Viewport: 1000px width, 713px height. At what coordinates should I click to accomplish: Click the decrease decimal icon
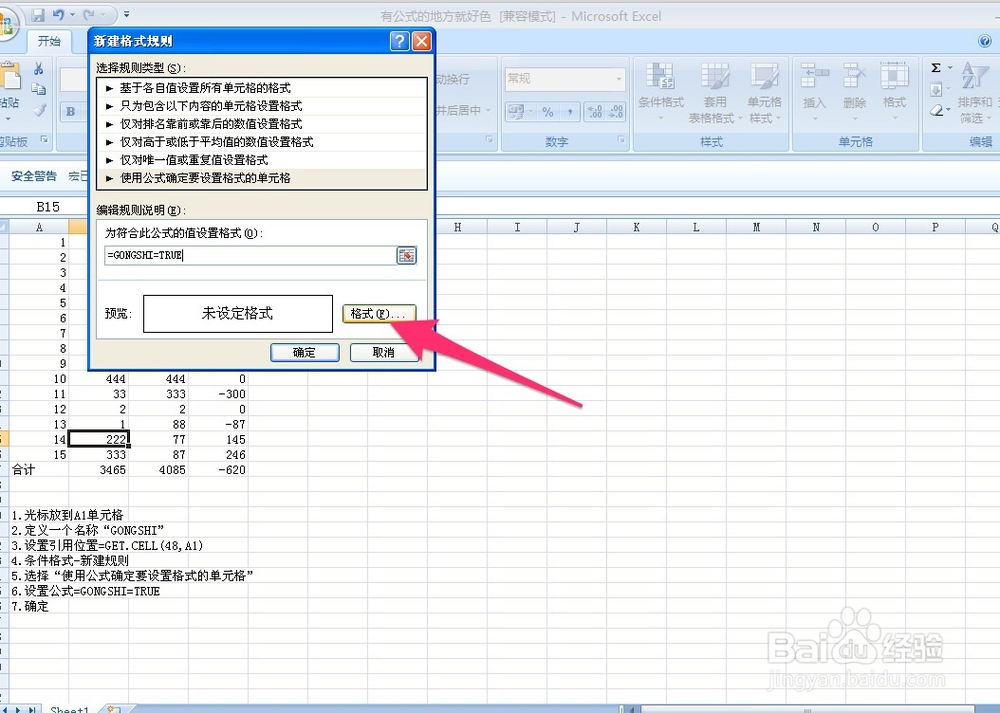[615, 112]
